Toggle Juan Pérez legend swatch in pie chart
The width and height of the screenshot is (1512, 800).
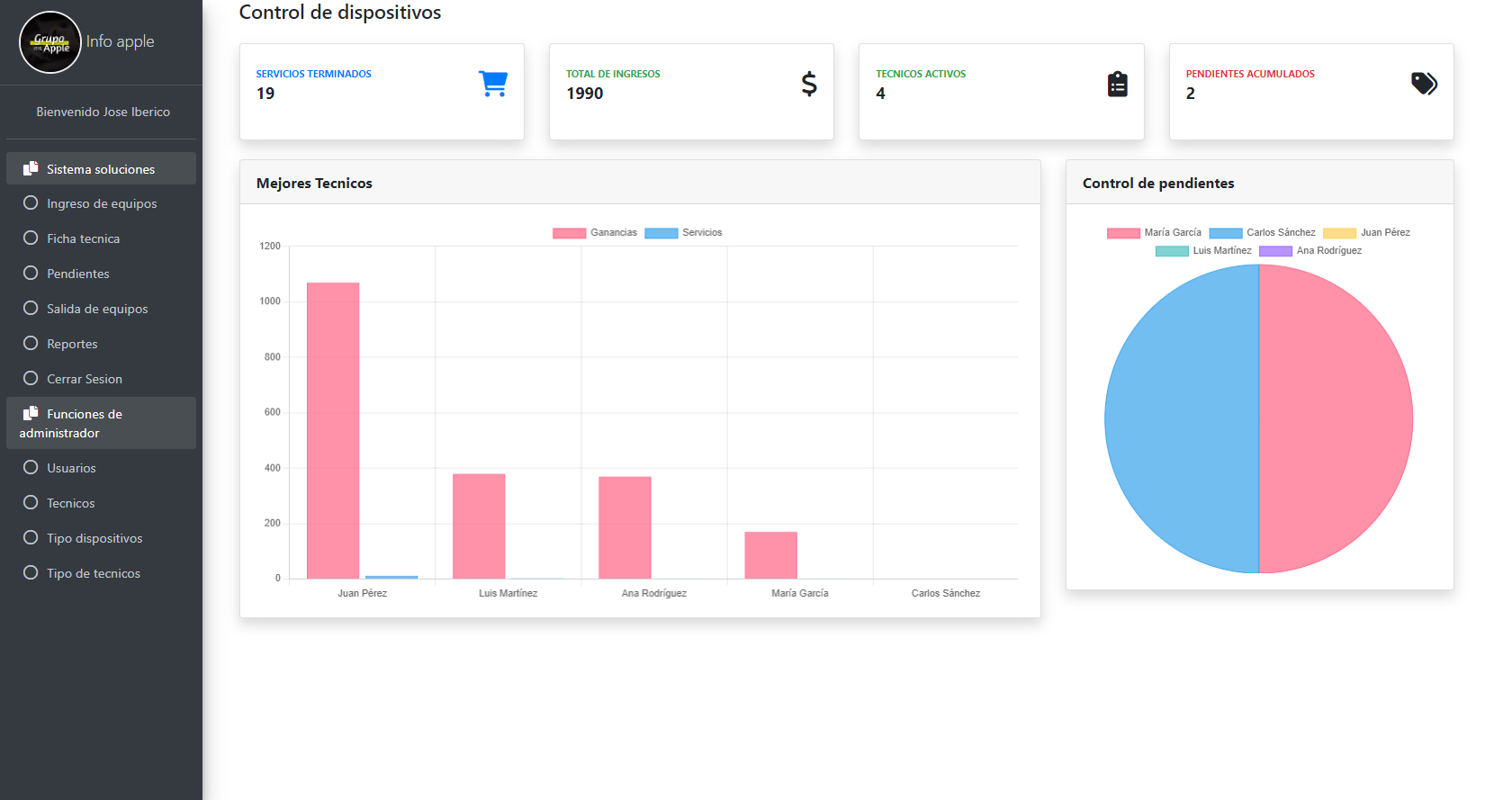coord(1340,233)
